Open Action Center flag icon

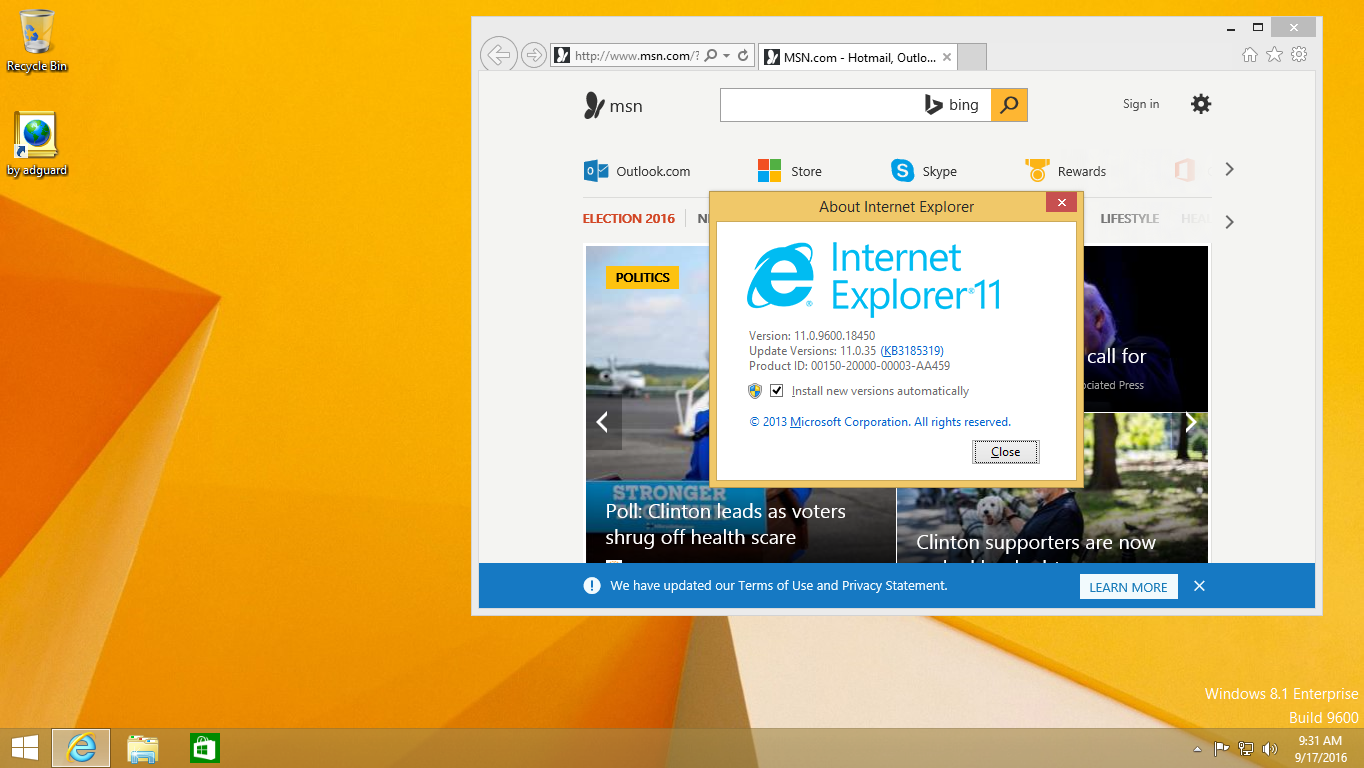point(1222,748)
